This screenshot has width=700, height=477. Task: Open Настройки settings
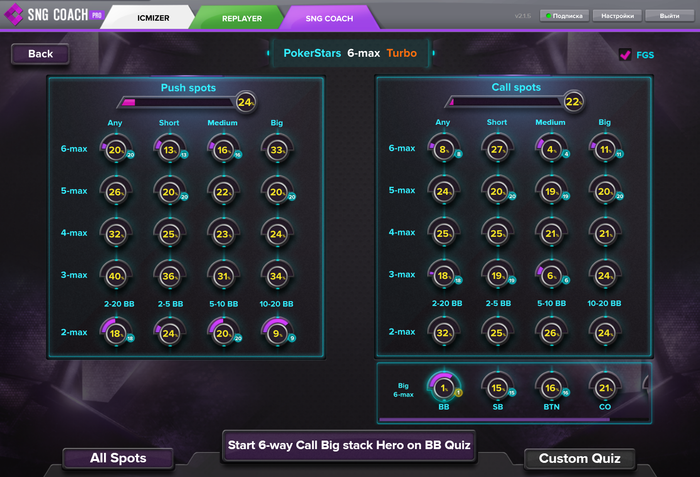point(617,16)
